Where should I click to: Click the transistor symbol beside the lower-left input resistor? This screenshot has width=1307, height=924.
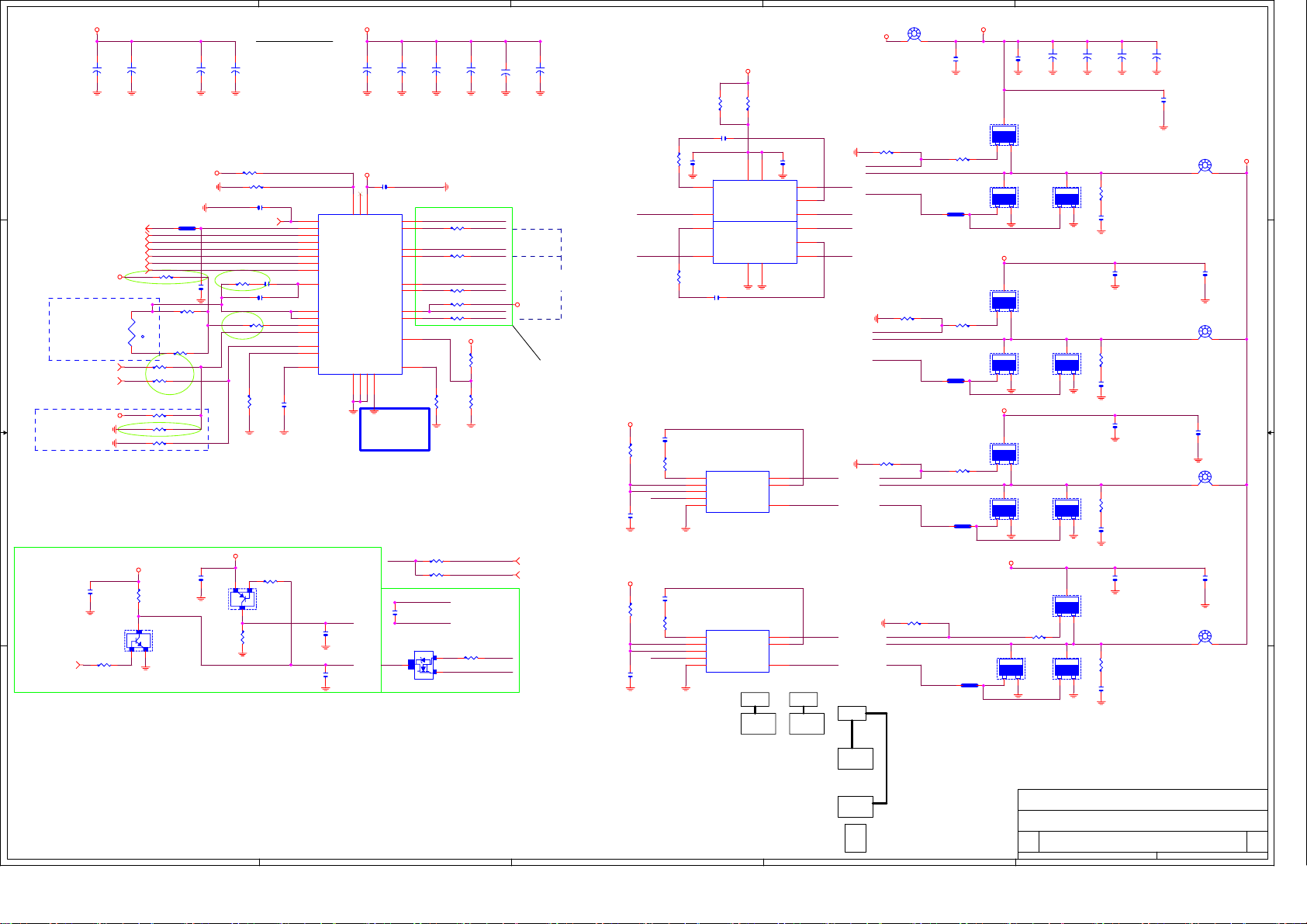pos(139,641)
